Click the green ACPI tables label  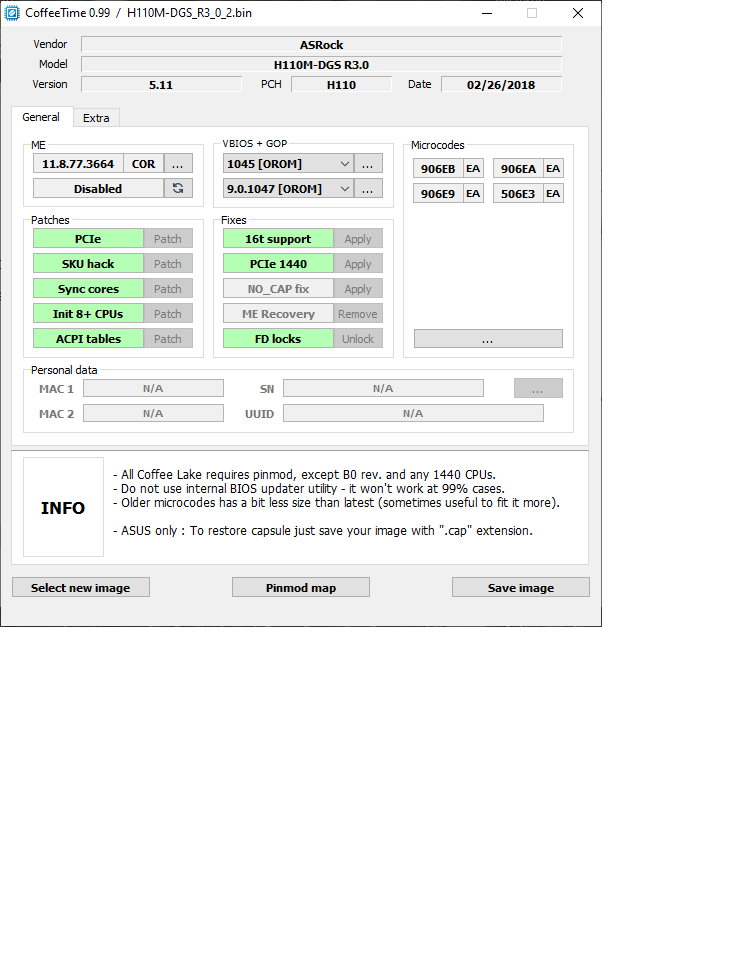pyautogui.click(x=88, y=338)
